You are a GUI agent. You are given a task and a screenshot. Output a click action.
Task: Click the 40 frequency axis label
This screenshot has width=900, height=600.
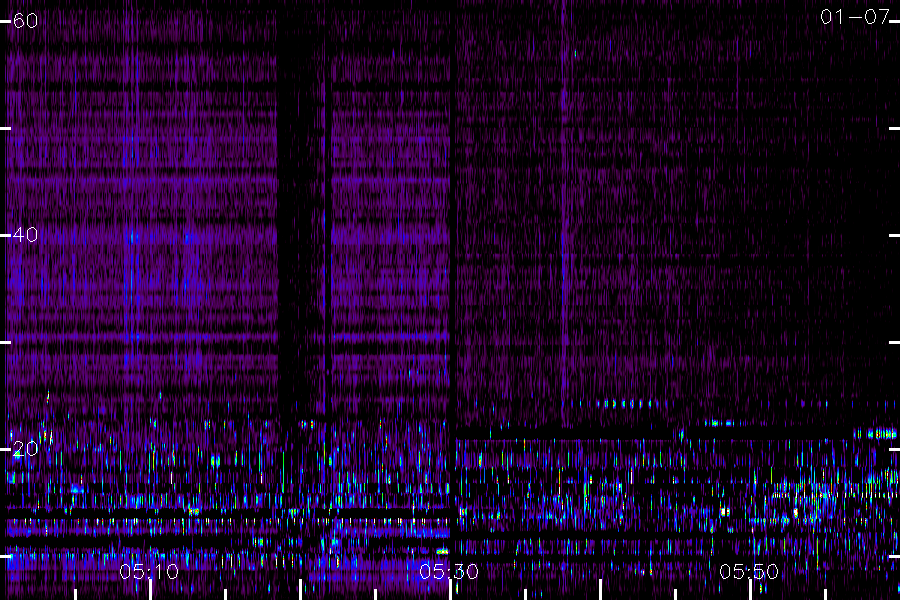click(25, 235)
